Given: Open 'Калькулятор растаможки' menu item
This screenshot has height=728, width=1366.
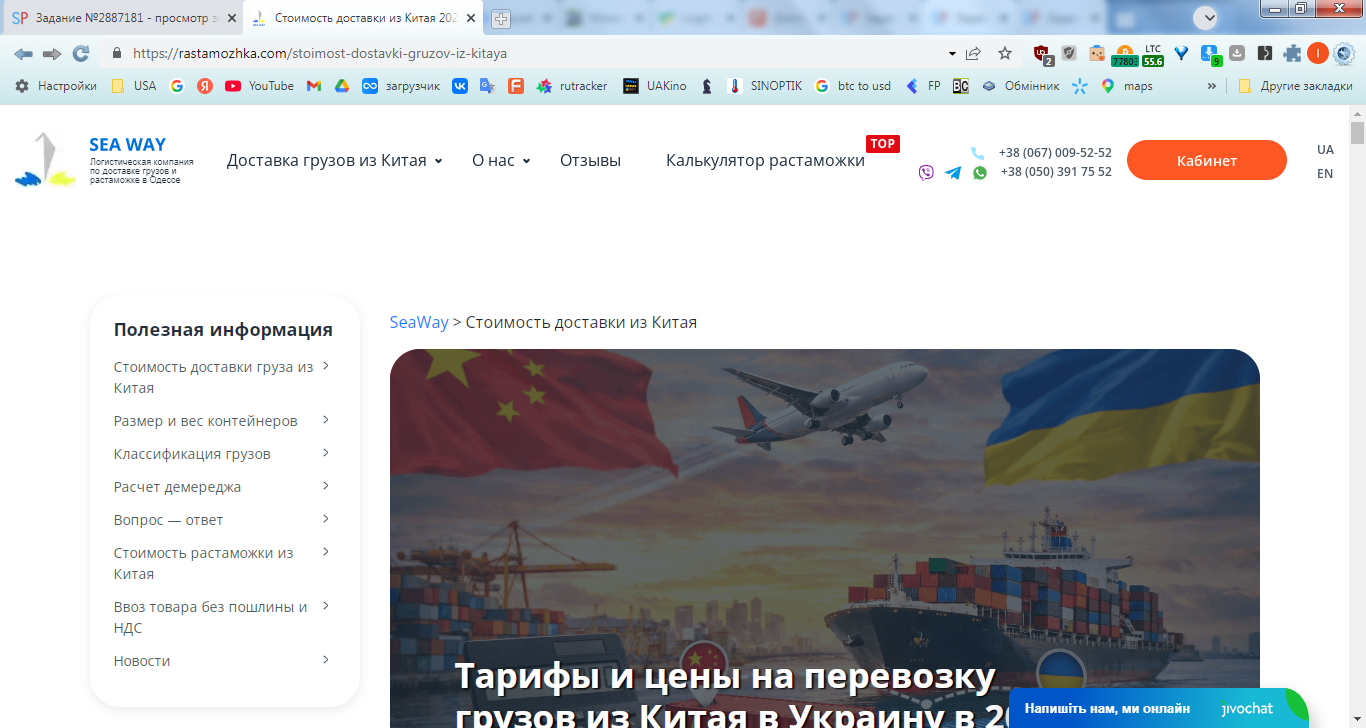Looking at the screenshot, I should [x=765, y=160].
